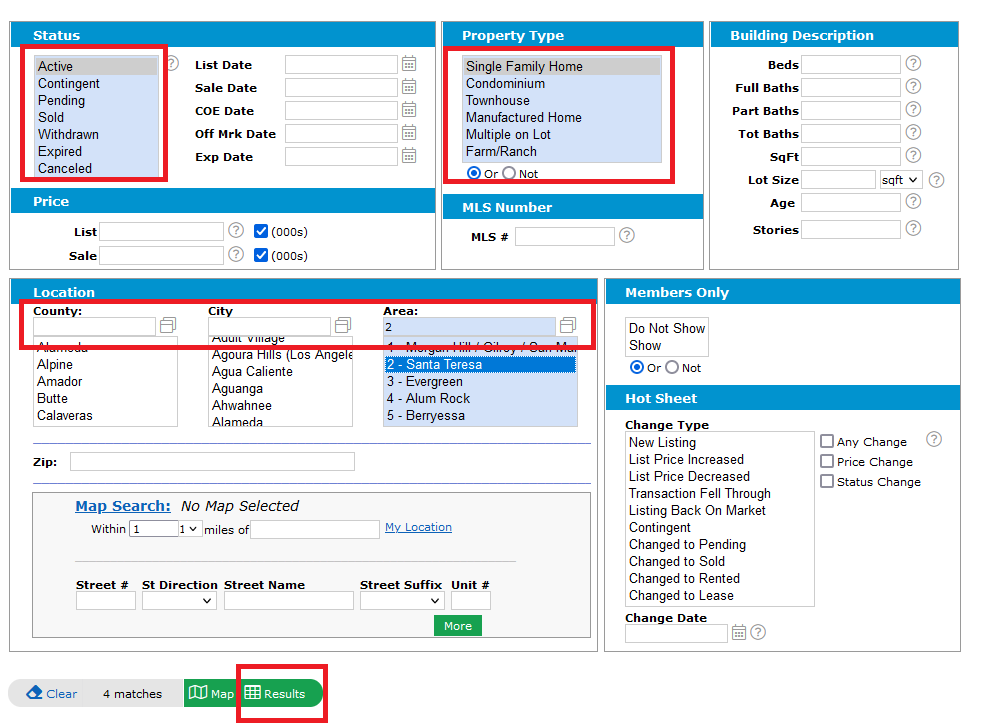Enable the Price Change checkbox
Image resolution: width=988 pixels, height=725 pixels.
pos(827,461)
